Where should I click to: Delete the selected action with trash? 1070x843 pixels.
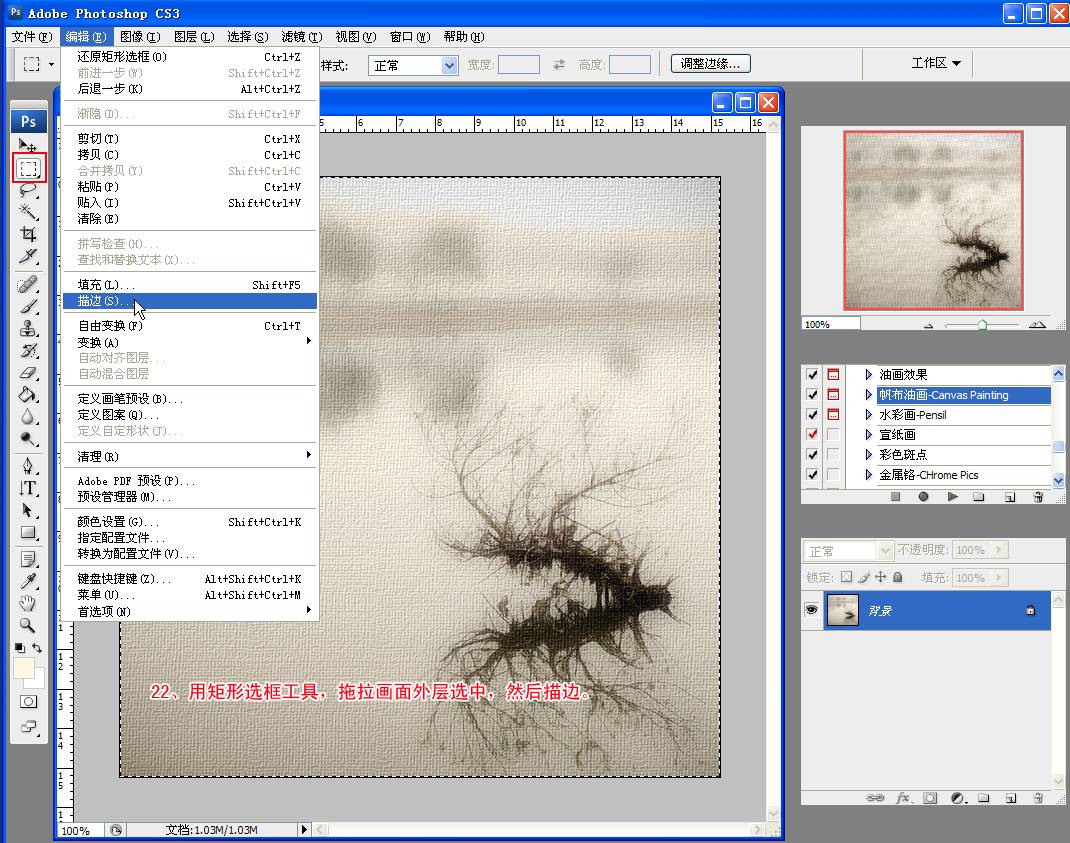pos(1038,497)
